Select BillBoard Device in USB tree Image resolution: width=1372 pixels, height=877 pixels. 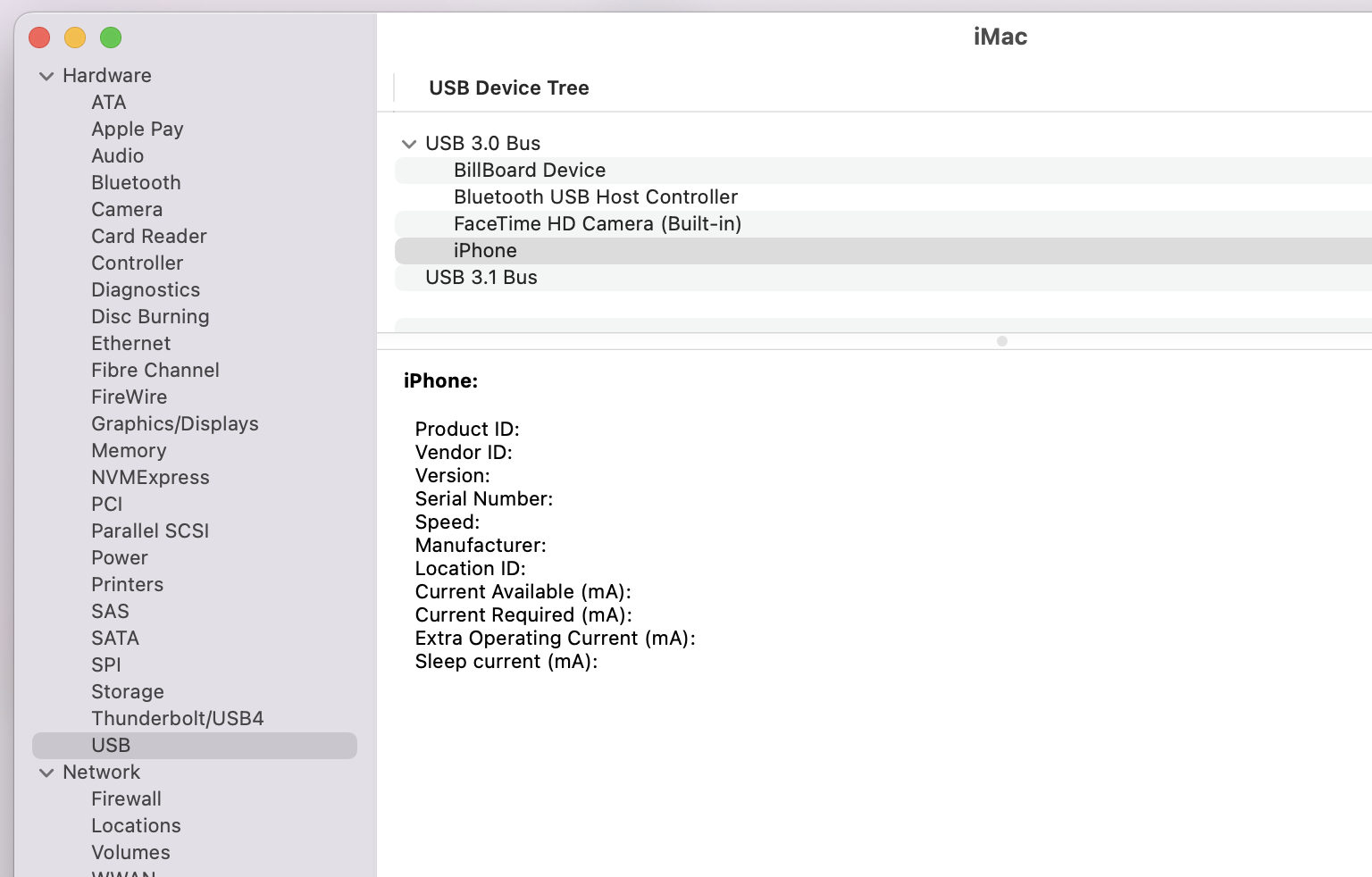pyautogui.click(x=883, y=171)
